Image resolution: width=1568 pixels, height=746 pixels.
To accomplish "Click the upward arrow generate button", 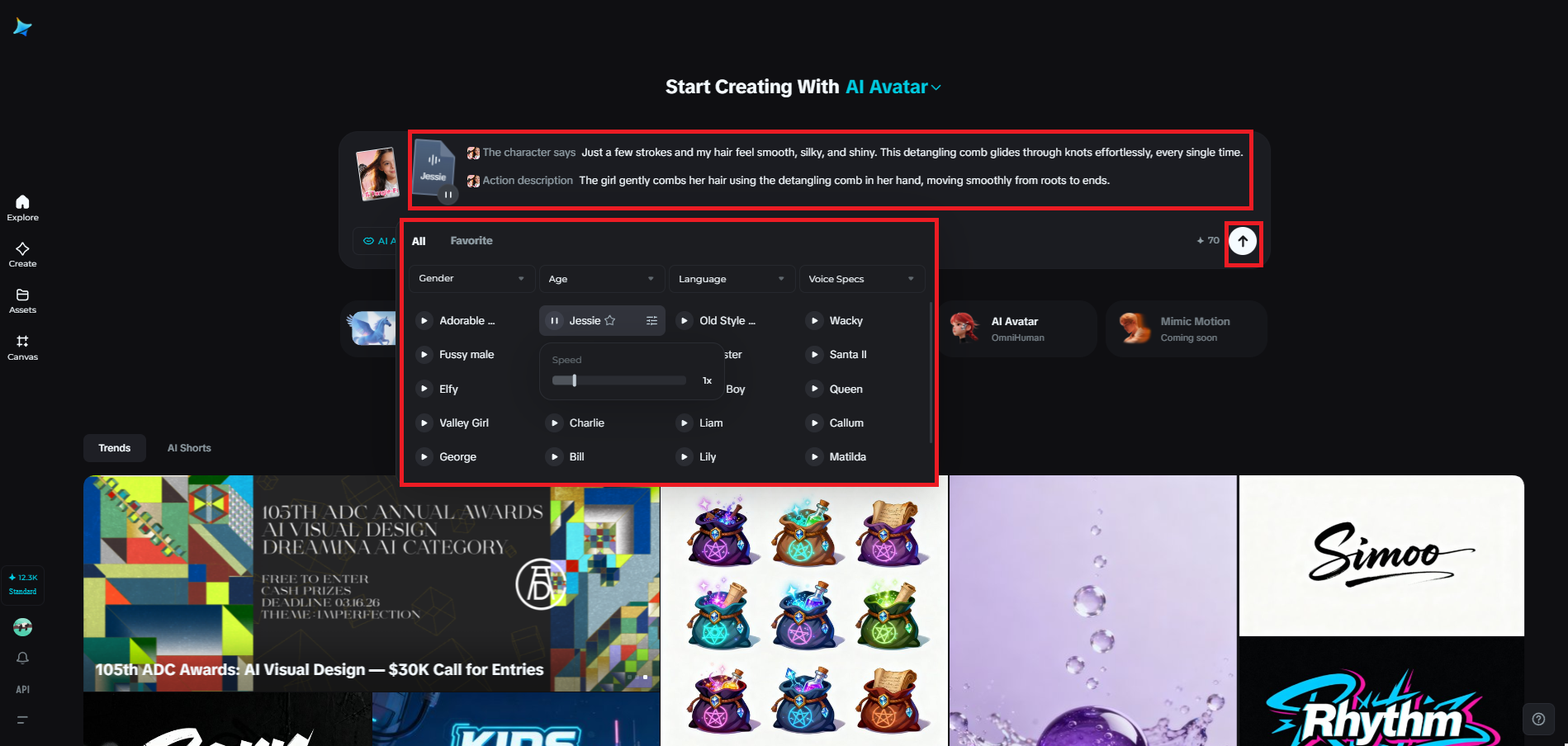I will pos(1243,241).
